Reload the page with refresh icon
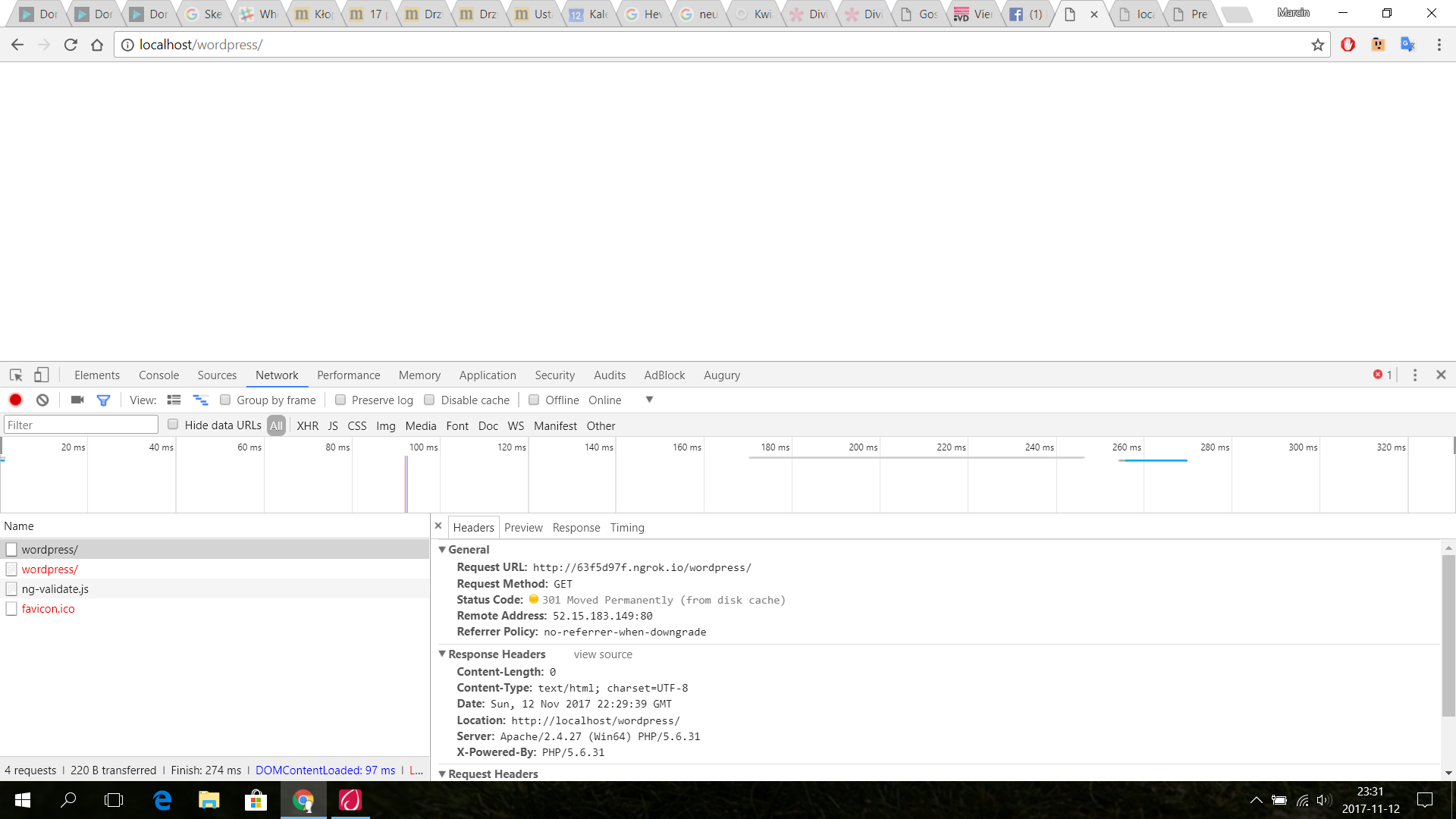 click(x=71, y=45)
